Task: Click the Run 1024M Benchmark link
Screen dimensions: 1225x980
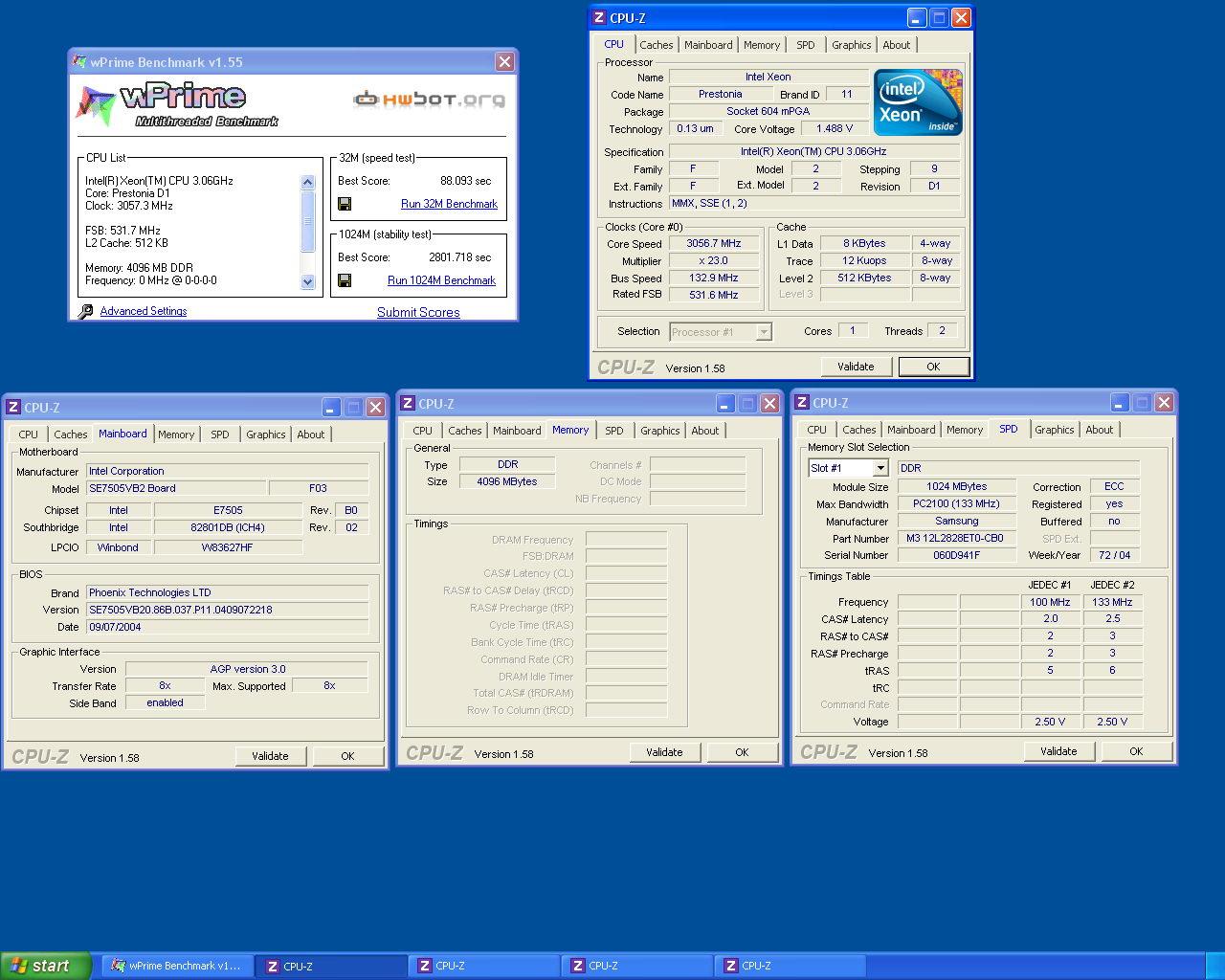Action: click(441, 280)
